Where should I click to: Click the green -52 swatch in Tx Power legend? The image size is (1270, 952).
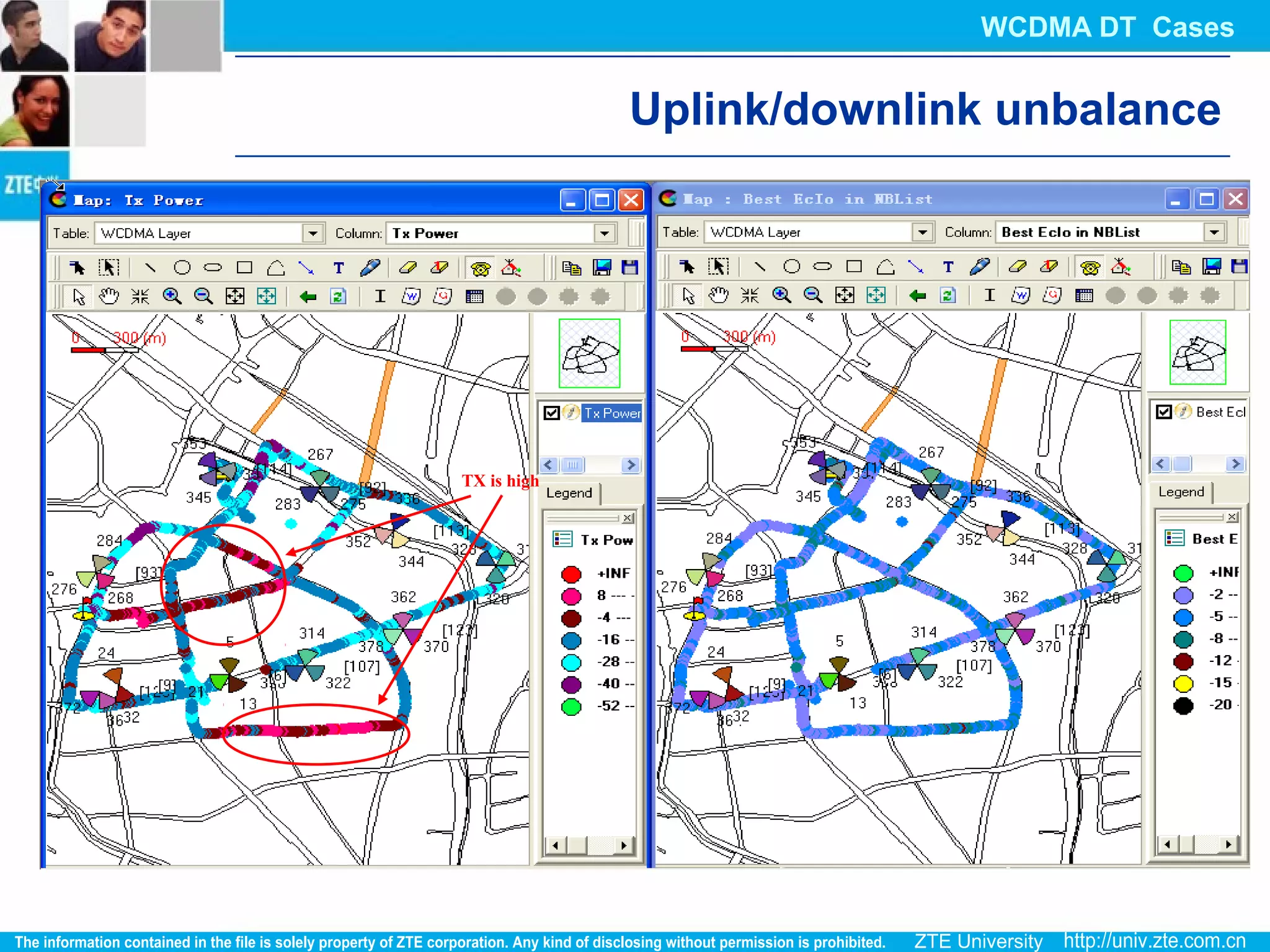coord(571,707)
